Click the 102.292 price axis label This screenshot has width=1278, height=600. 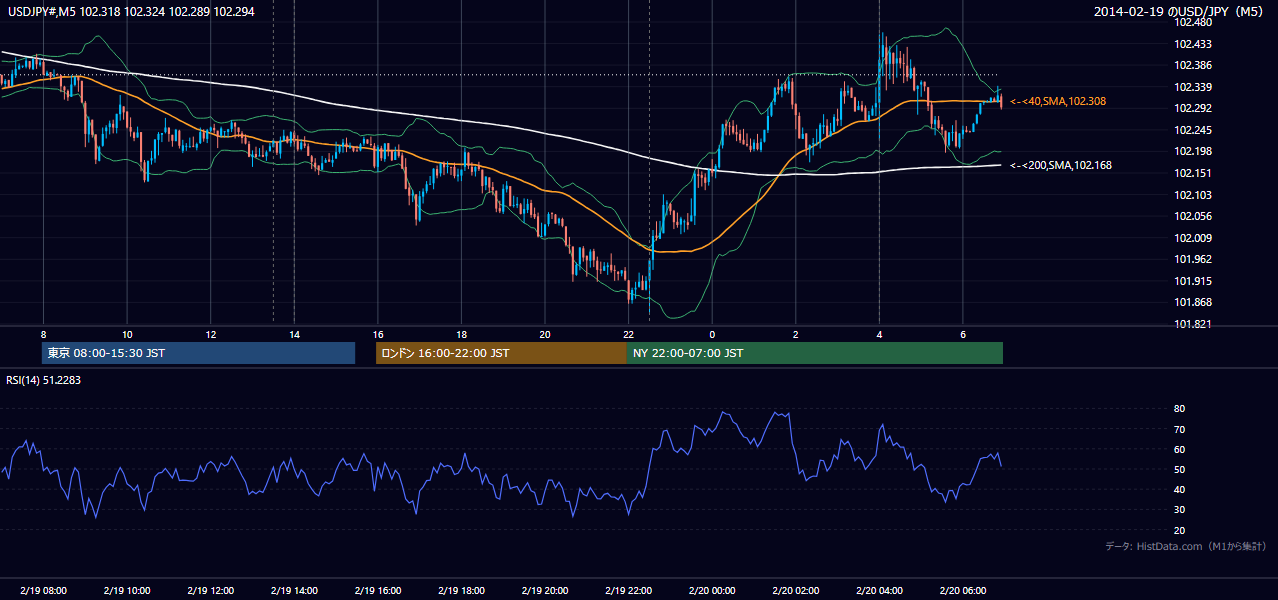pyautogui.click(x=1193, y=108)
